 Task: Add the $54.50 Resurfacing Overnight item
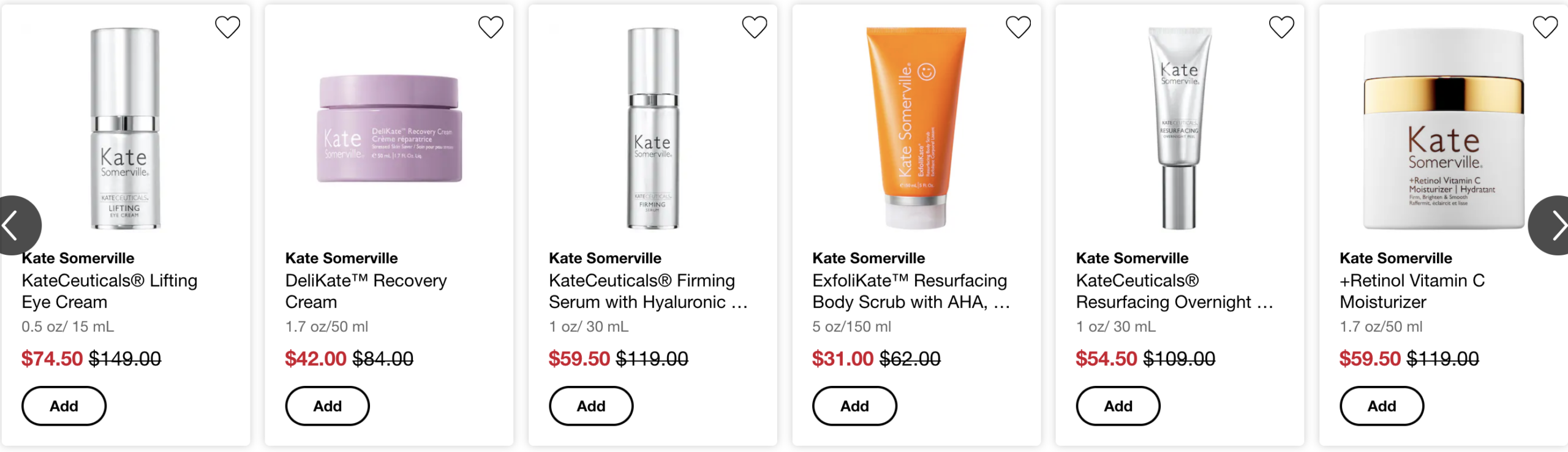tap(1118, 406)
